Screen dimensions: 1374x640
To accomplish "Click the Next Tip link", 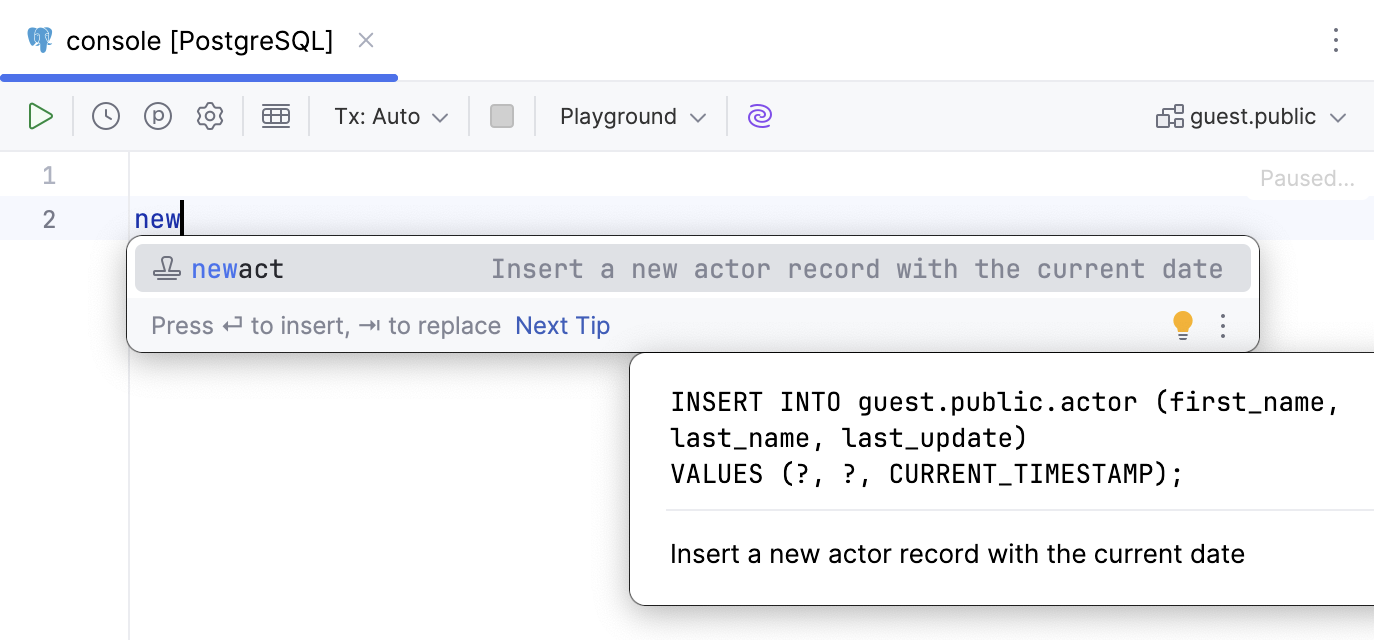I will (x=562, y=325).
